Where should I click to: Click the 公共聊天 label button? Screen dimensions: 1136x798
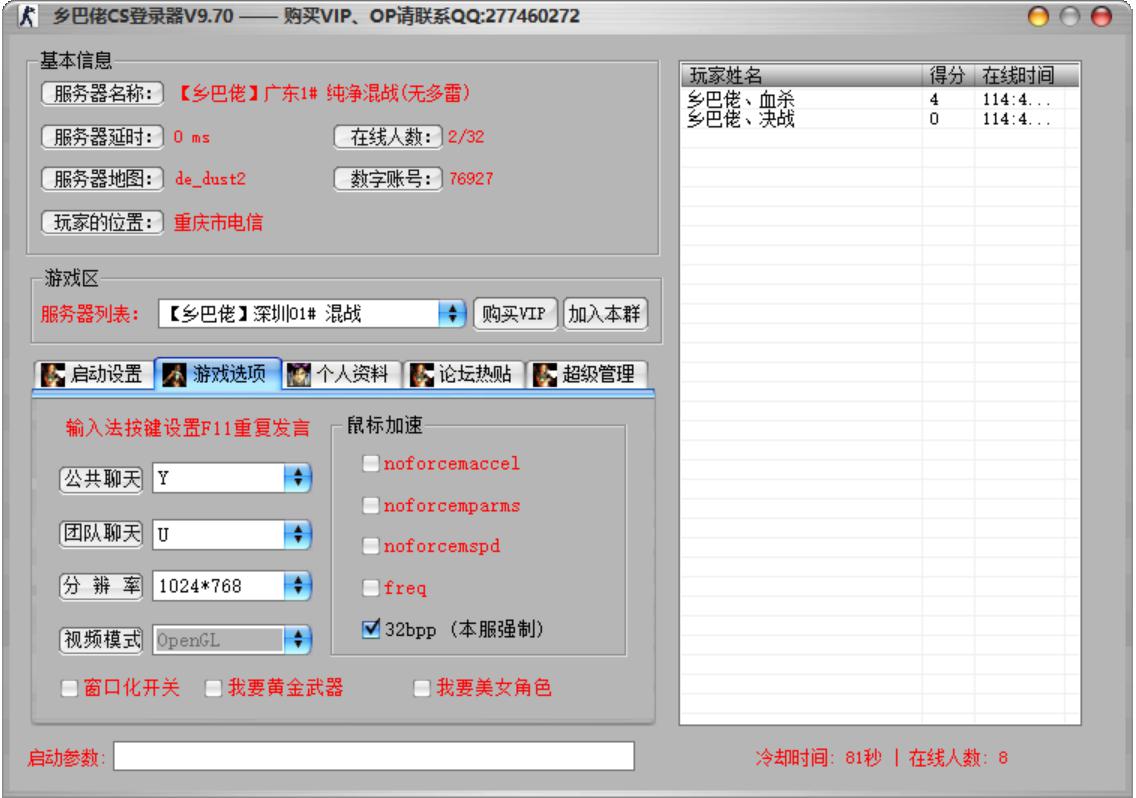point(101,478)
